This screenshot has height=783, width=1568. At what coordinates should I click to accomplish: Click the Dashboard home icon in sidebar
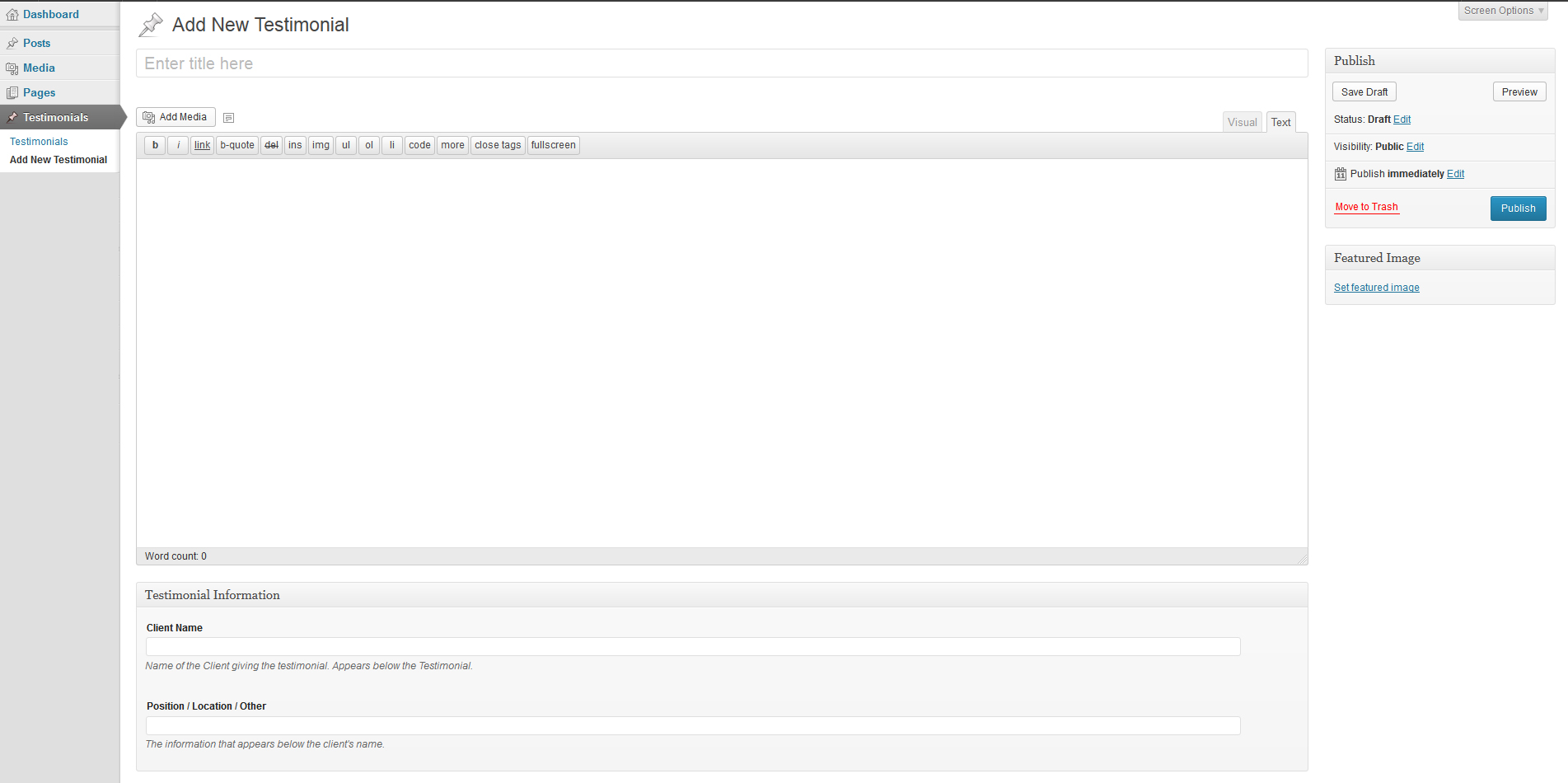tap(12, 15)
